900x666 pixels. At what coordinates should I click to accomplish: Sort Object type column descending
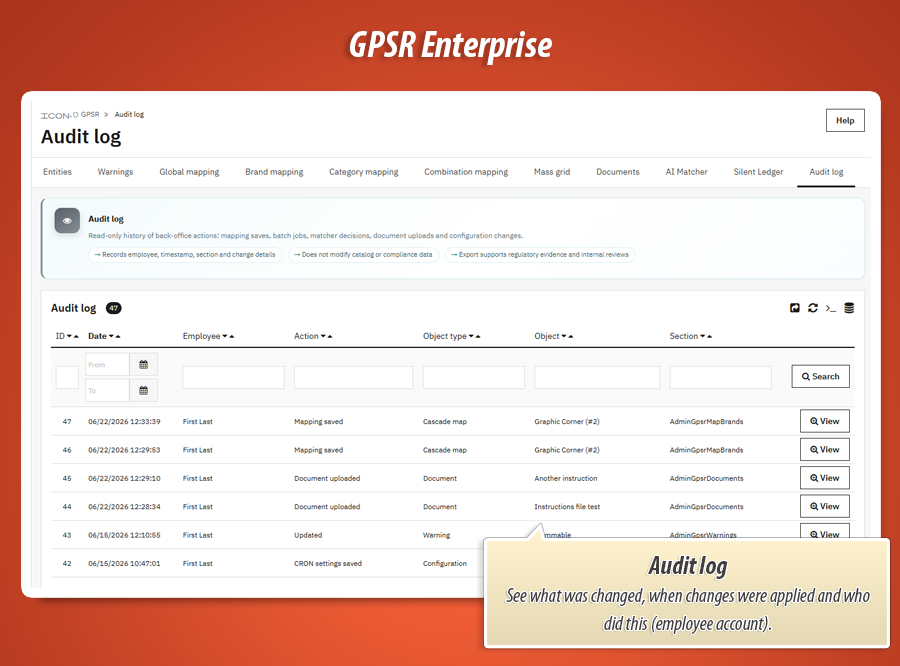[x=471, y=336]
